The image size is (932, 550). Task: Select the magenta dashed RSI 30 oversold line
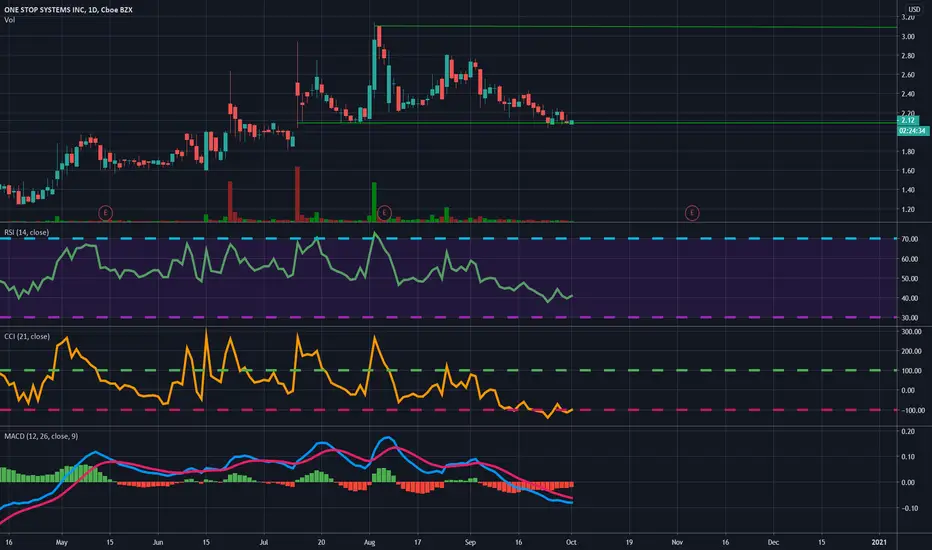click(x=448, y=318)
